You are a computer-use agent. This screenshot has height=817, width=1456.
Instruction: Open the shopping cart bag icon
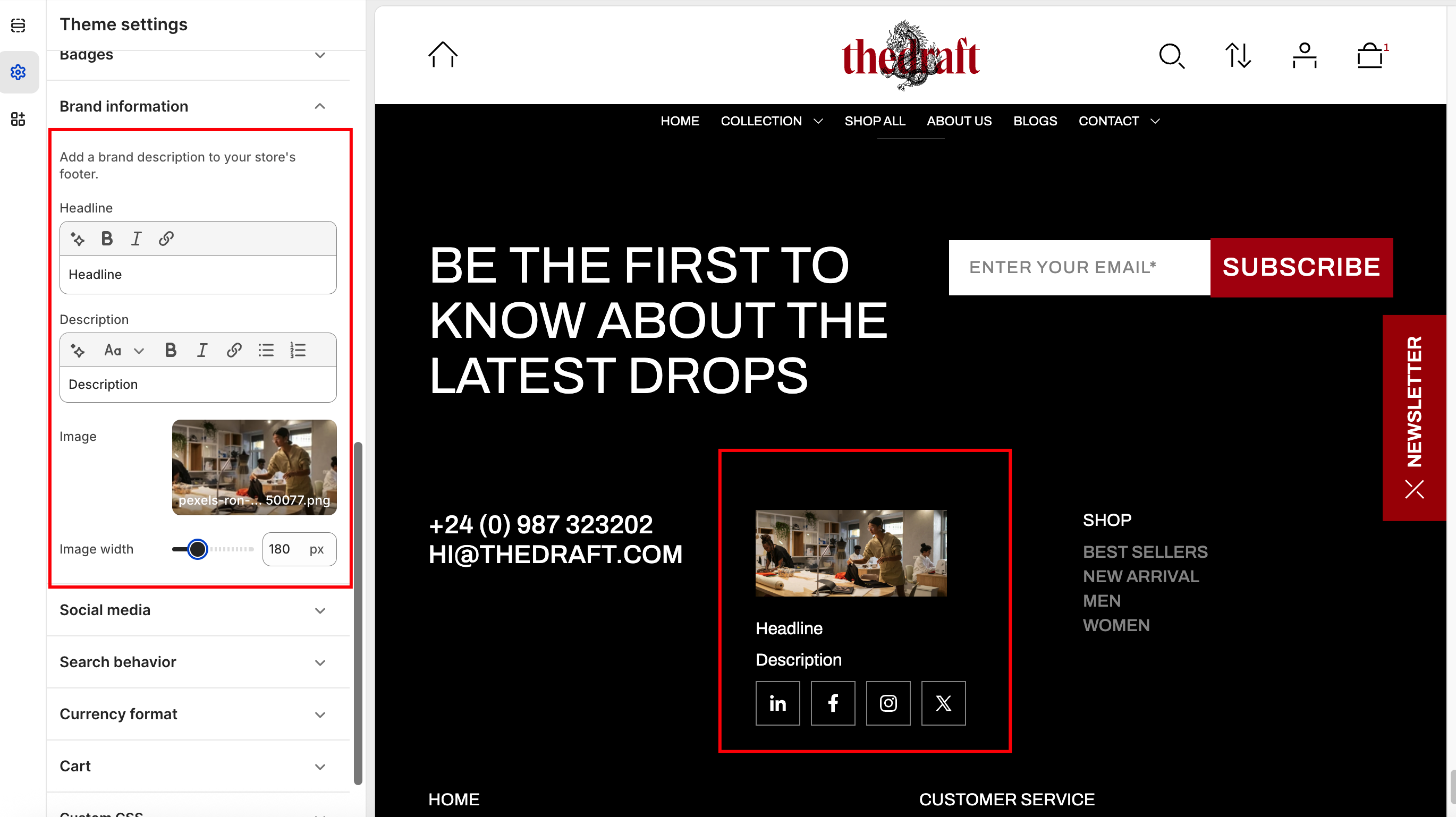[x=1370, y=56]
